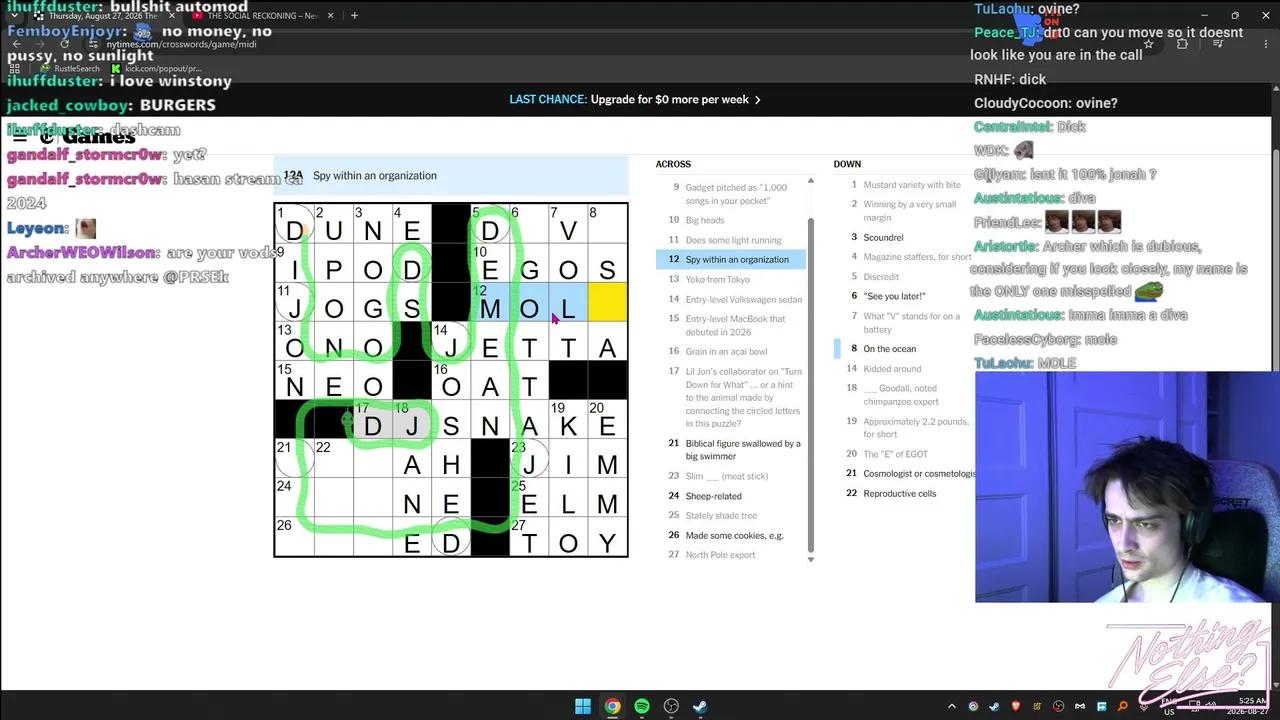Viewport: 1280px width, 720px height.
Task: Select clue 7 Down What "V" stands for
Action: 904,322
